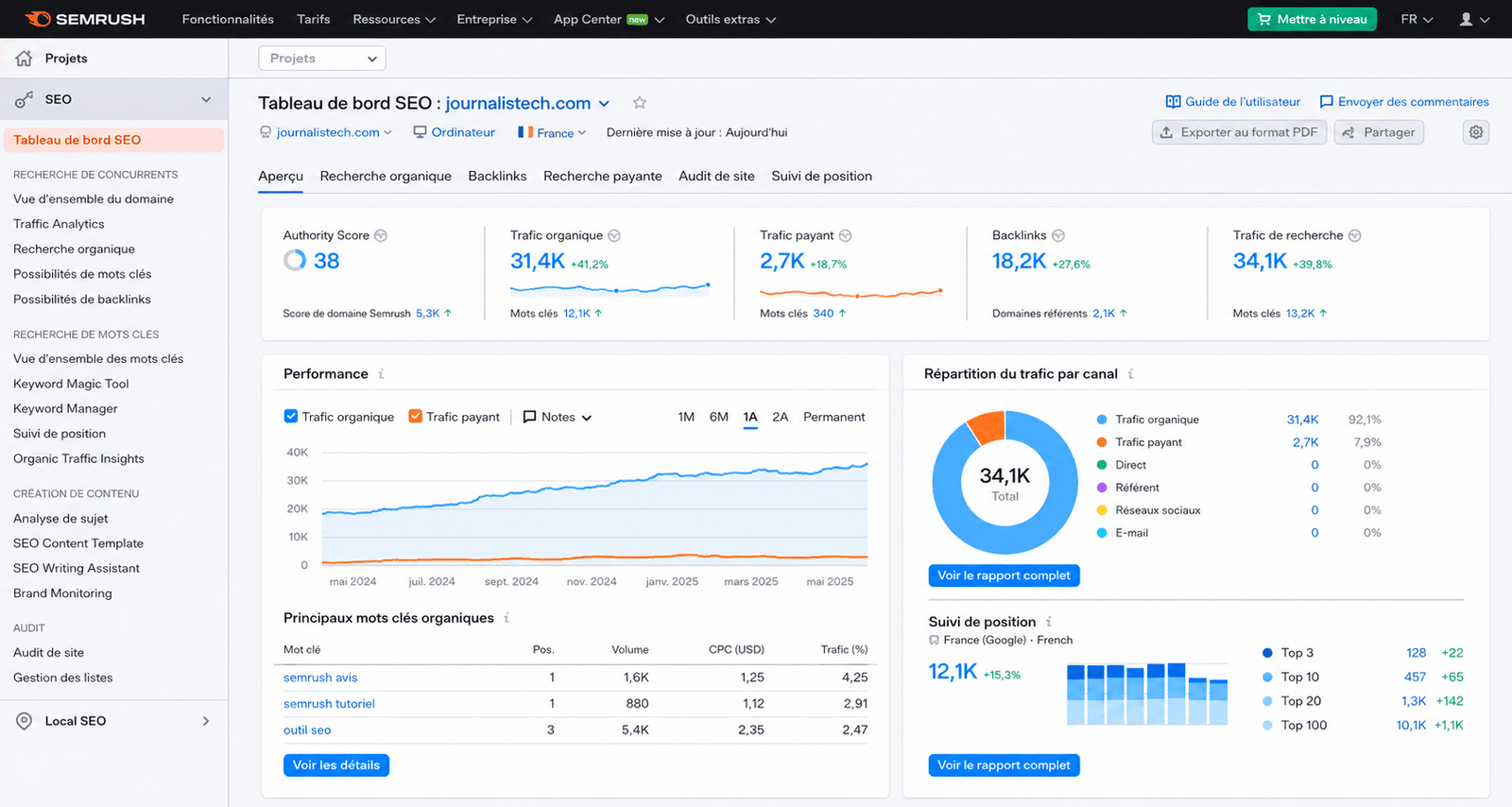Click the comments speech bubble icon
Image resolution: width=1512 pixels, height=807 pixels.
pos(1327,102)
